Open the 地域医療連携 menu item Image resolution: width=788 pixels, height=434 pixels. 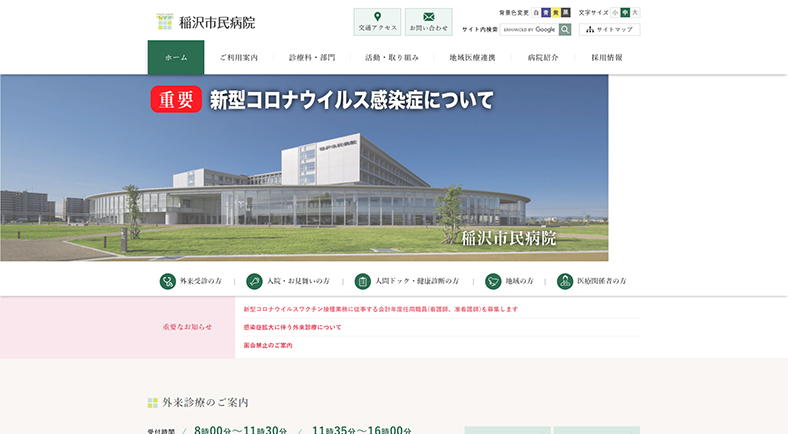472,58
